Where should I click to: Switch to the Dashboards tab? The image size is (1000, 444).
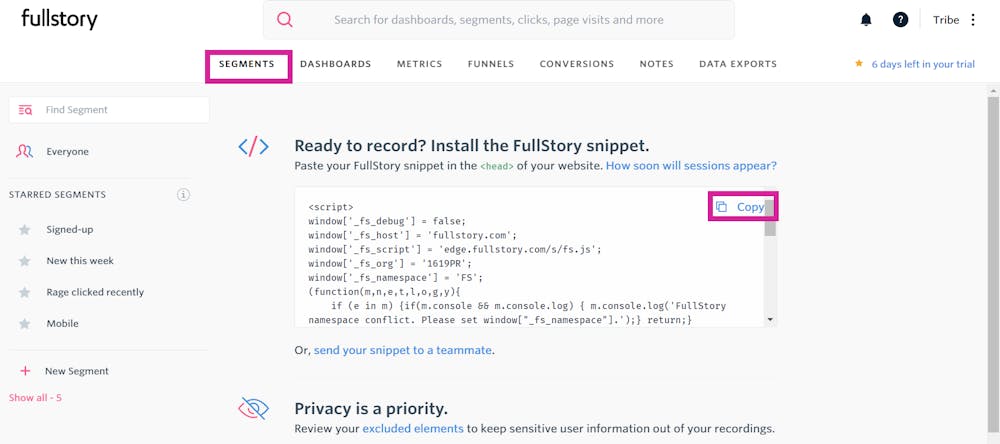pos(335,64)
